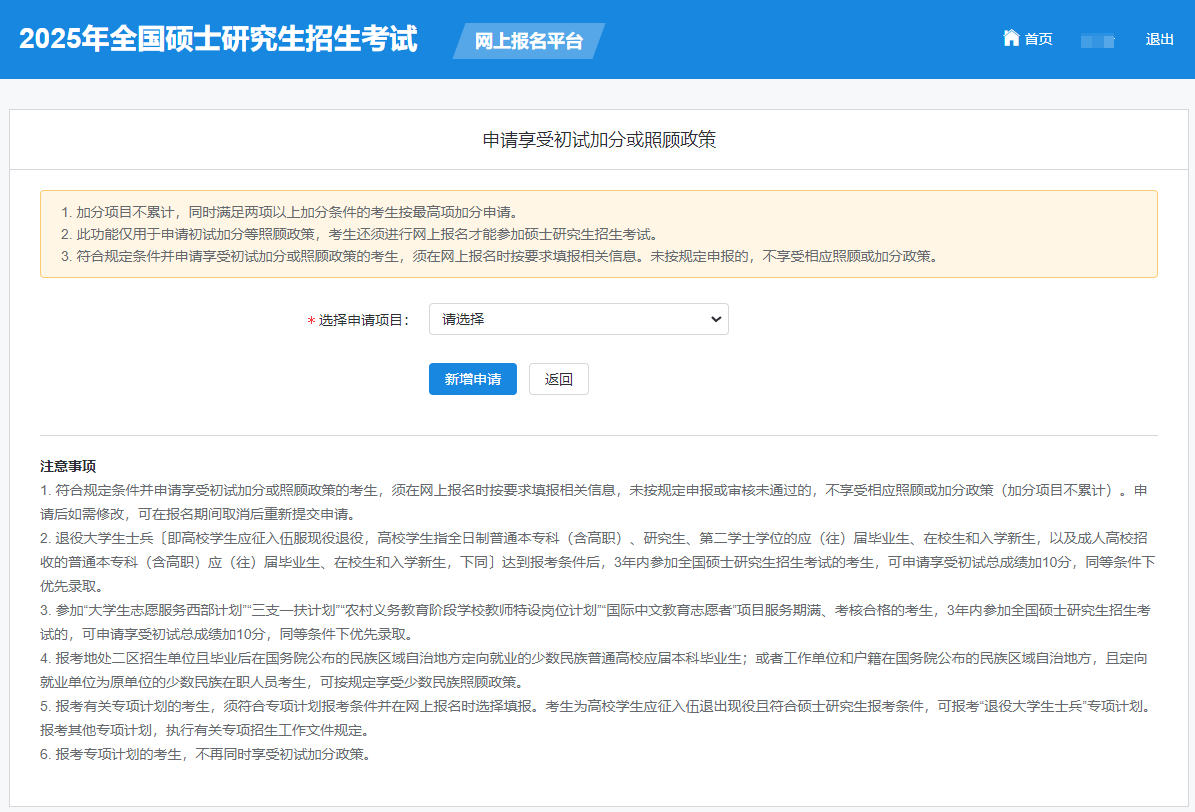Log out using the 退出 link
Image resolution: width=1195 pixels, height=812 pixels.
click(1159, 39)
